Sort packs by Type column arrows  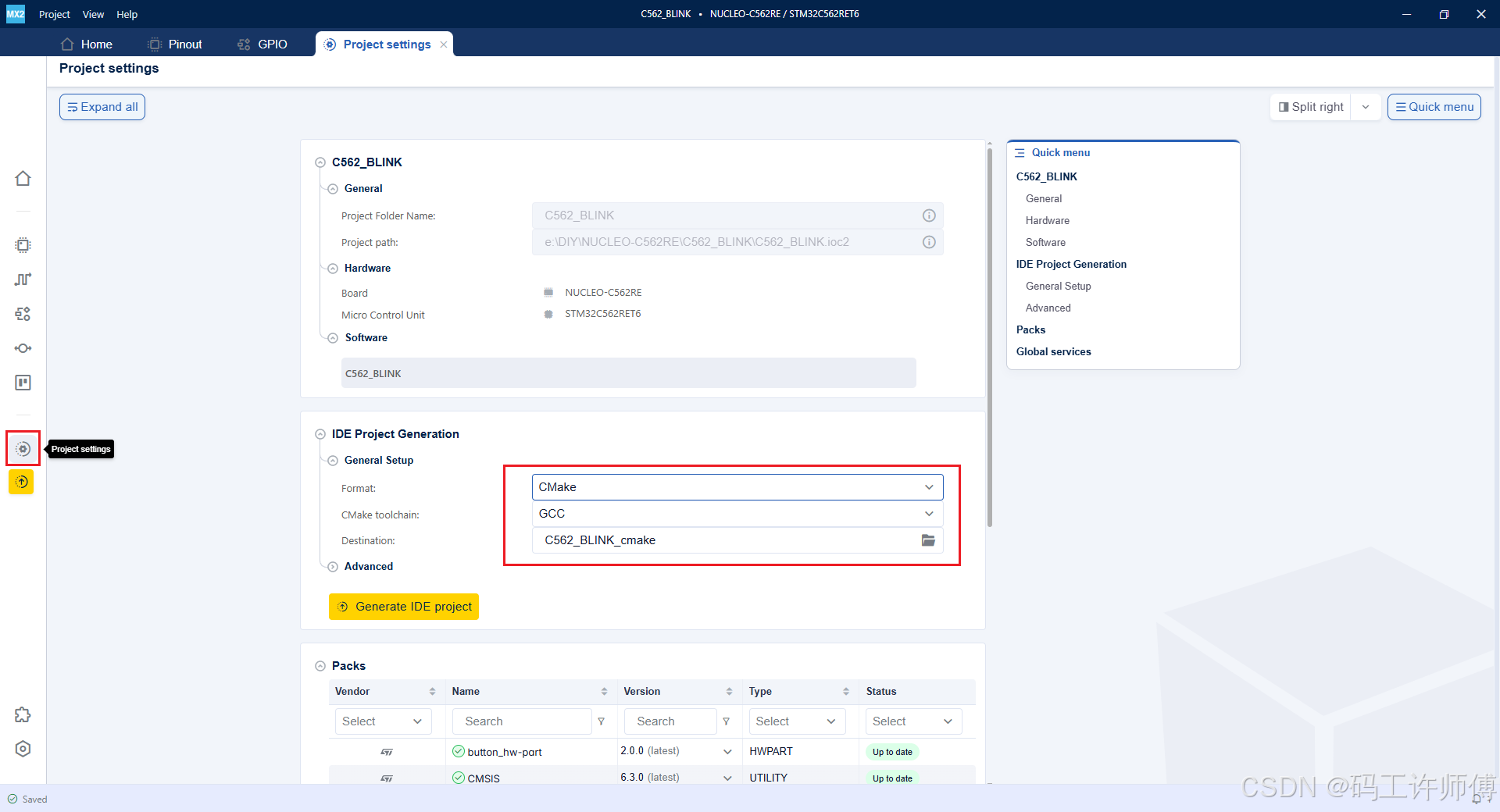[x=846, y=692]
